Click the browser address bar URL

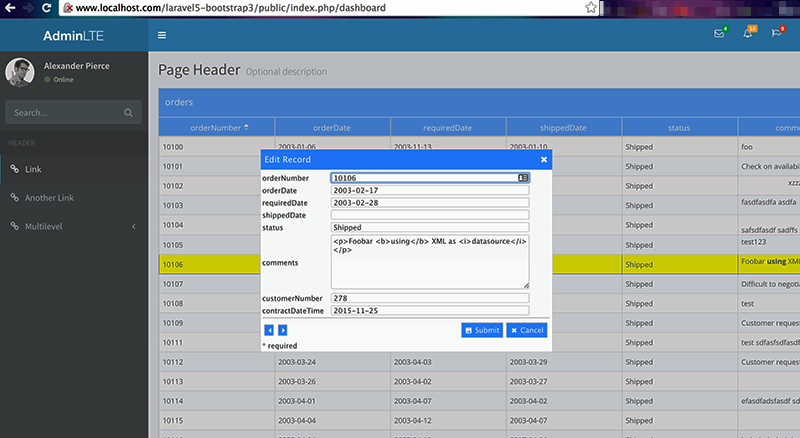coord(231,8)
